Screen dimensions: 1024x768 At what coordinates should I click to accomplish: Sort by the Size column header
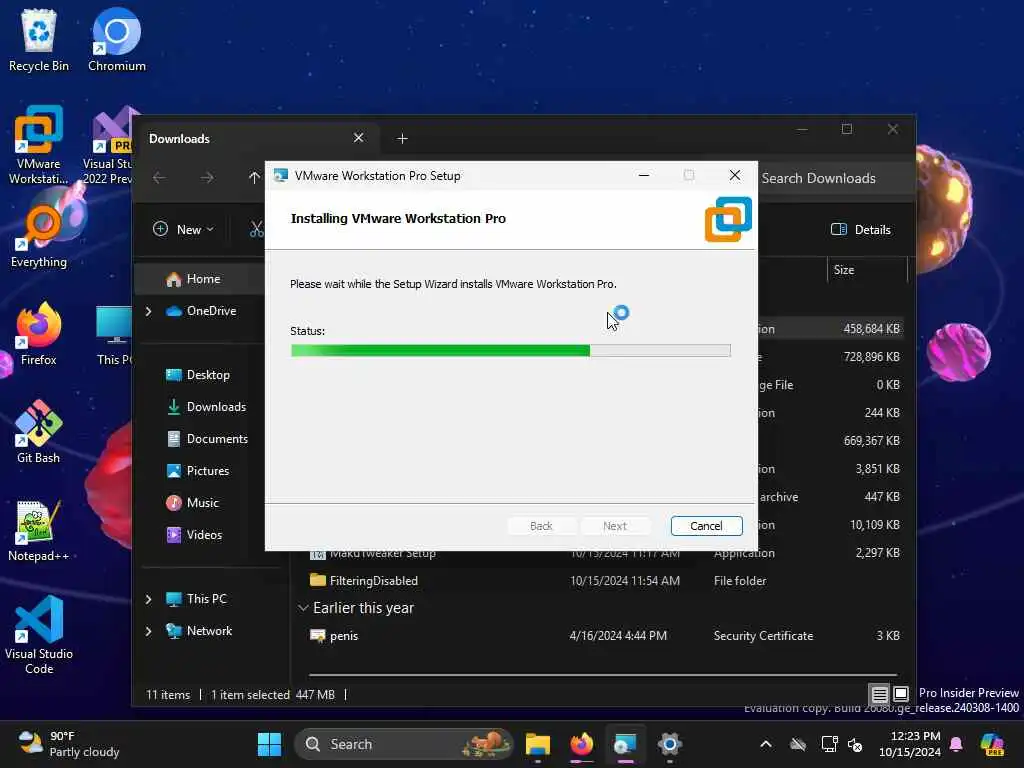coord(867,270)
